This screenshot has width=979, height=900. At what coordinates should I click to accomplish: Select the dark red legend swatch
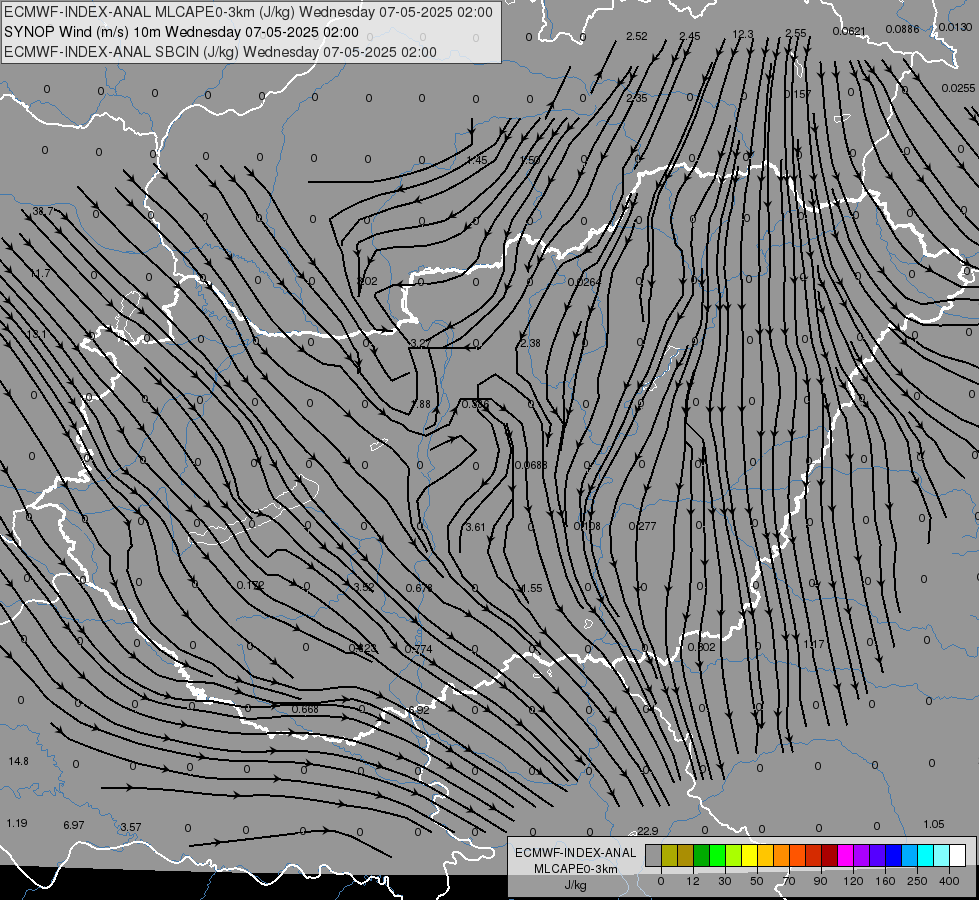click(829, 855)
